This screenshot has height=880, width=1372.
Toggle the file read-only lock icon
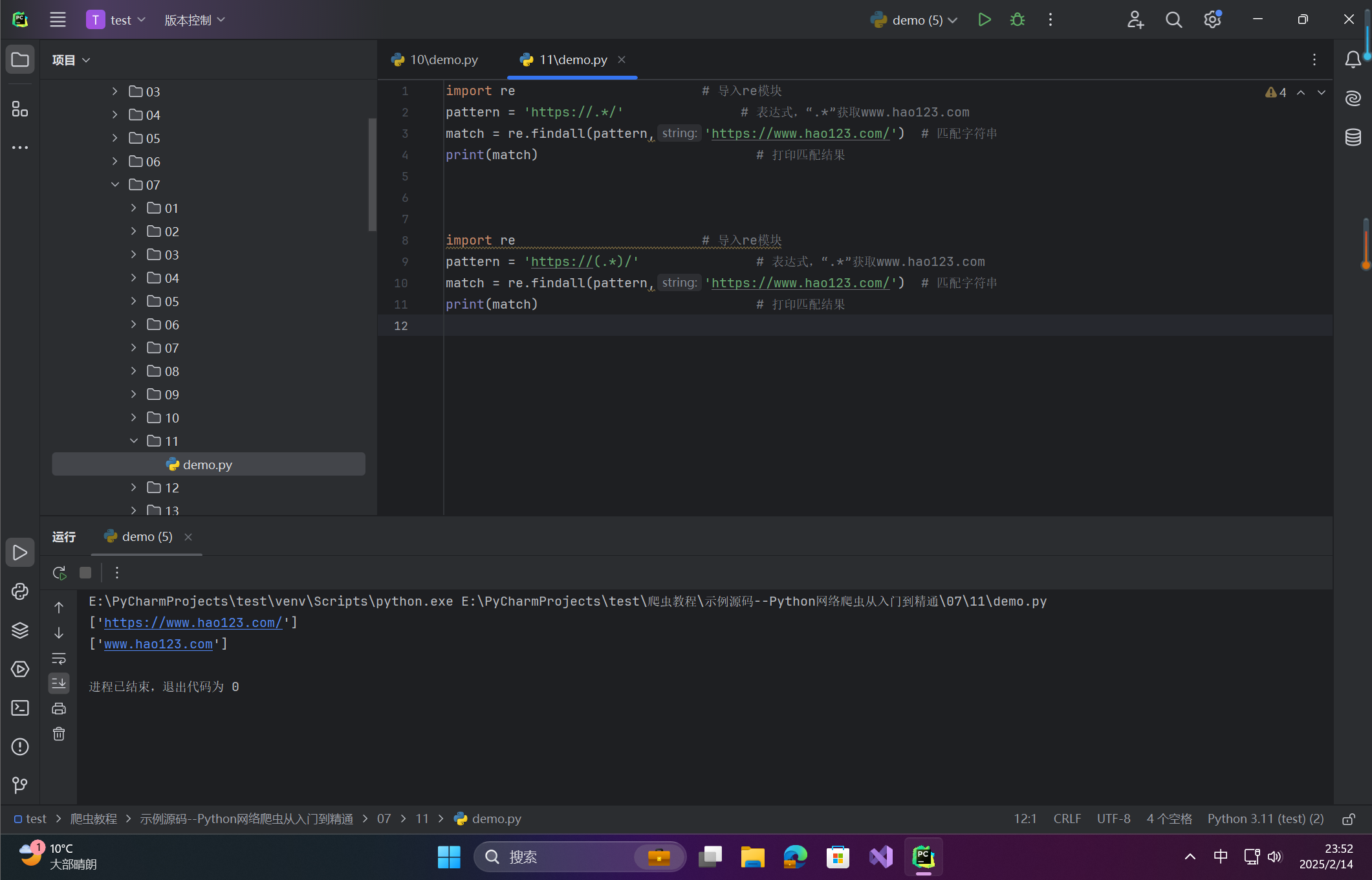(x=1349, y=819)
